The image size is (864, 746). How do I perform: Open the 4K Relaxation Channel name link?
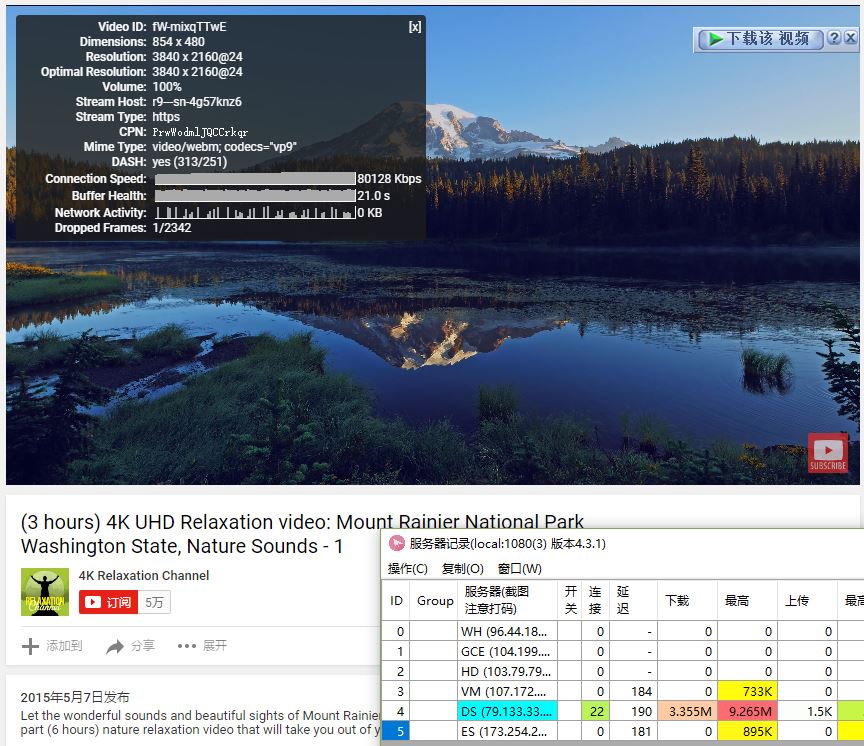[x=144, y=575]
